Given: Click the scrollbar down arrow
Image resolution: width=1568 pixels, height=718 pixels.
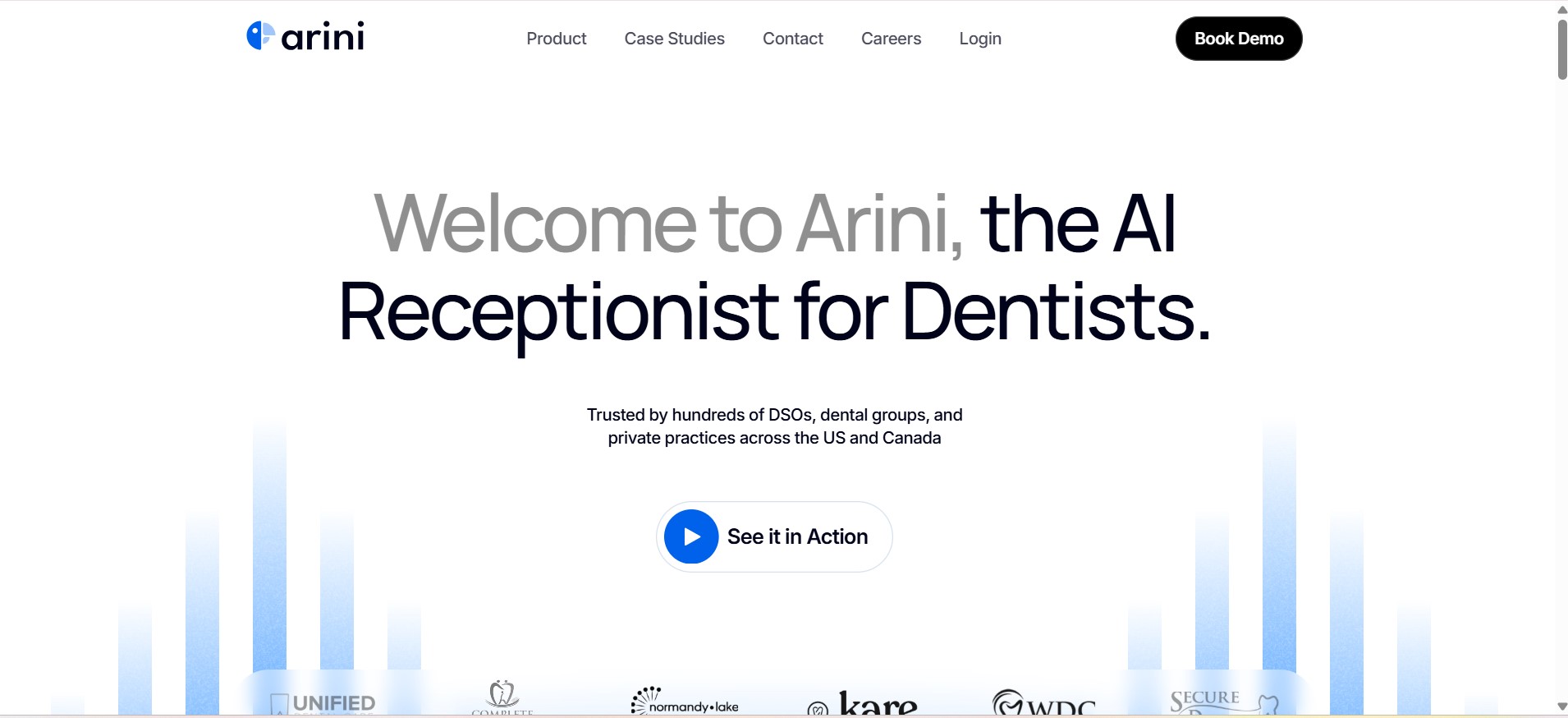Looking at the screenshot, I should coord(1561,706).
